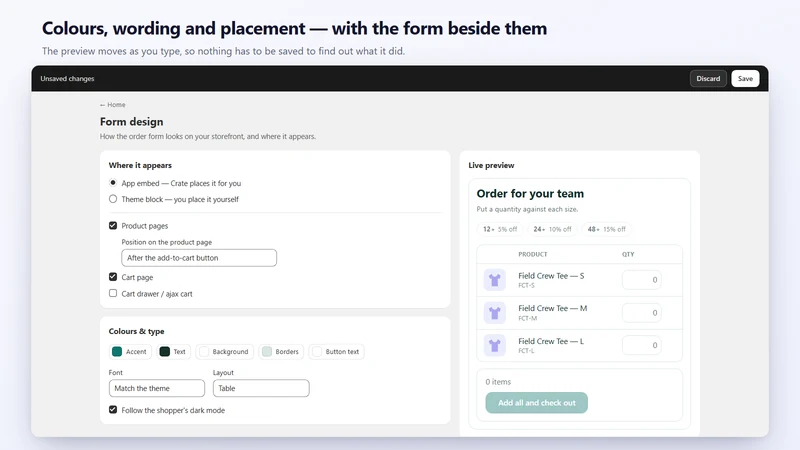Click the Live preview label
The height and width of the screenshot is (450, 800).
[x=491, y=165]
